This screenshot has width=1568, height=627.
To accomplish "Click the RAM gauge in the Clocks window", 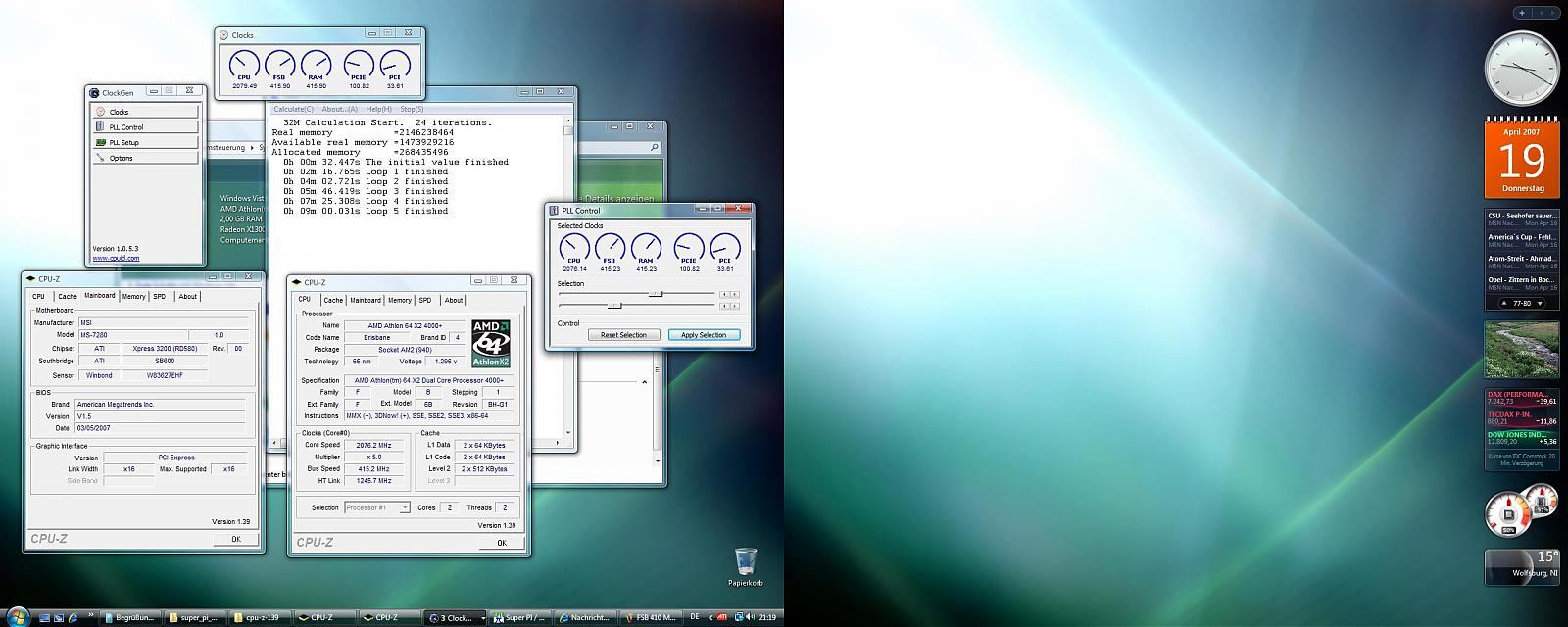I will click(317, 69).
